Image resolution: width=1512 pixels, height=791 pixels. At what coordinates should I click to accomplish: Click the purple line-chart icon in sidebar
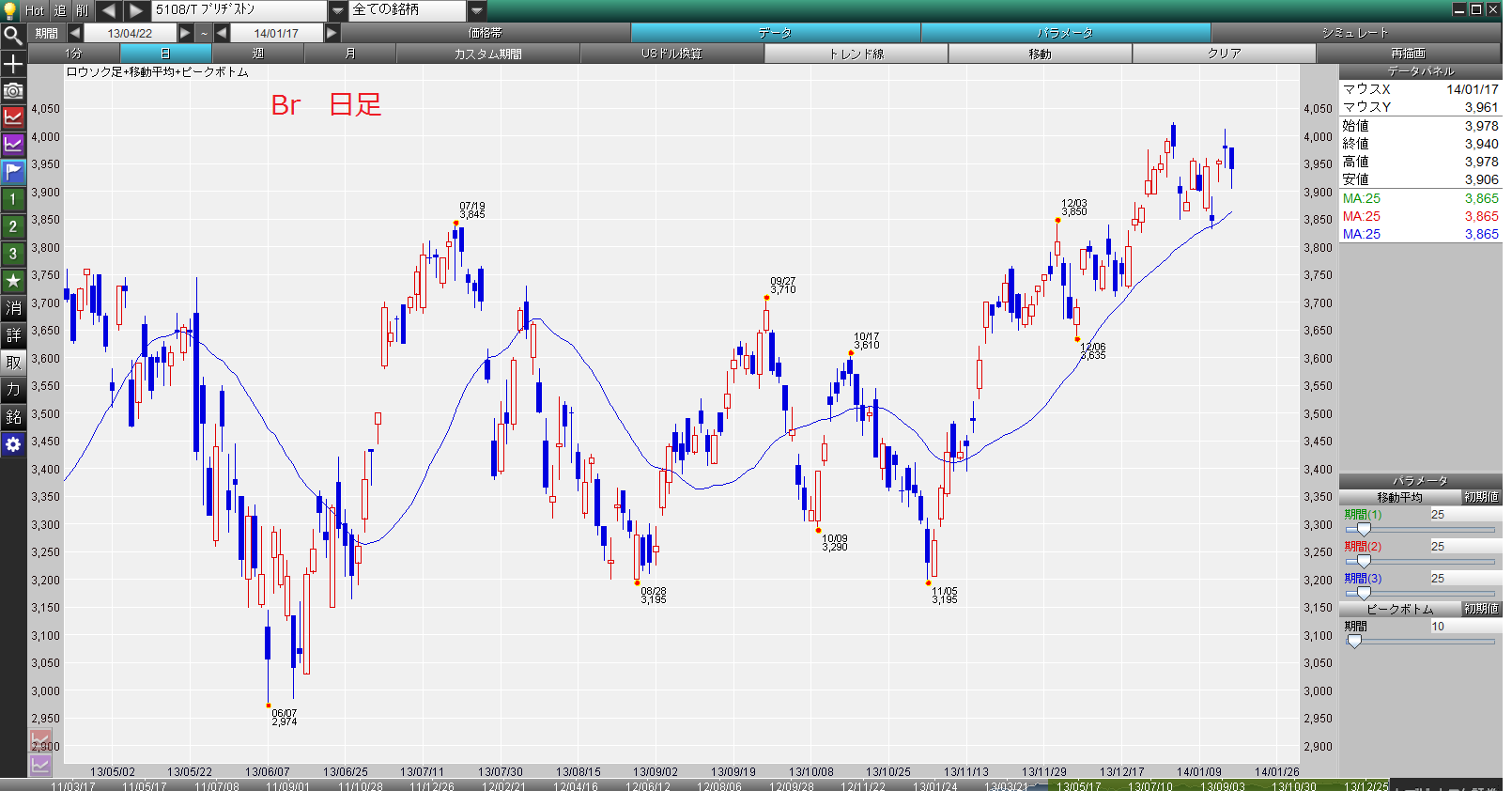point(13,145)
